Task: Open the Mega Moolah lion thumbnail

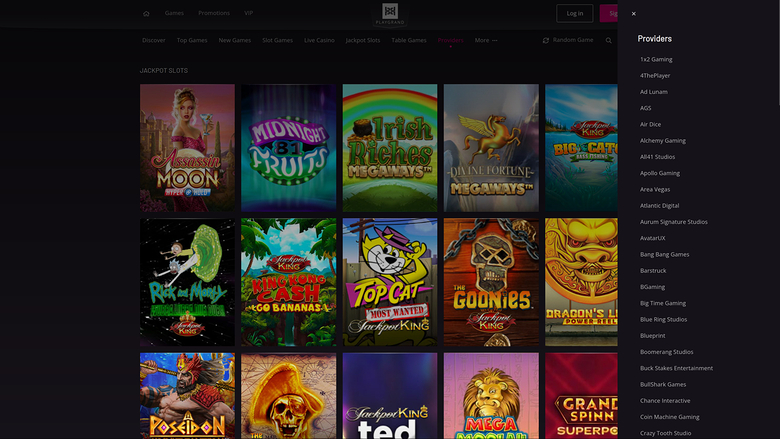Action: [491, 396]
